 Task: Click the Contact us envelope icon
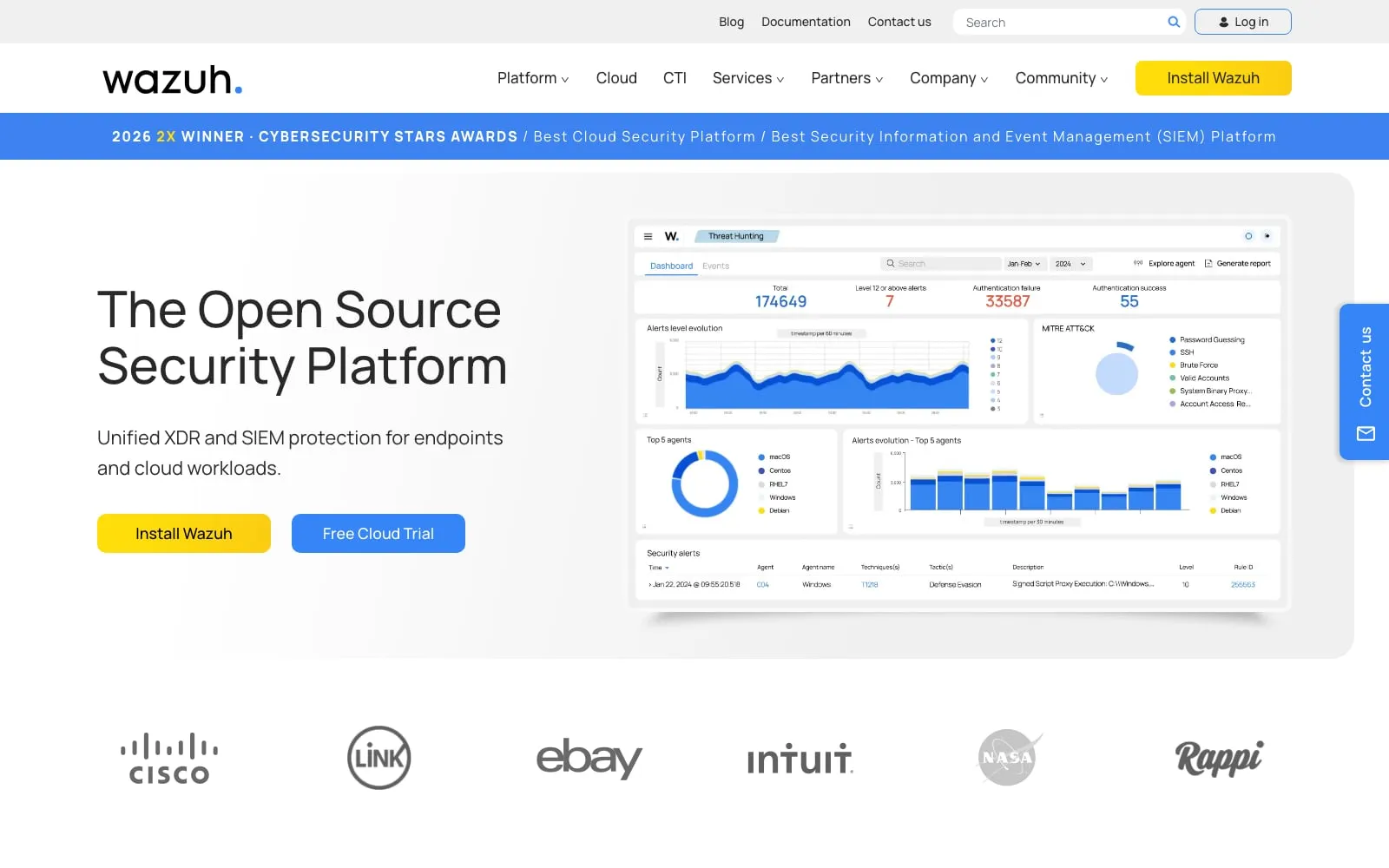[x=1366, y=433]
